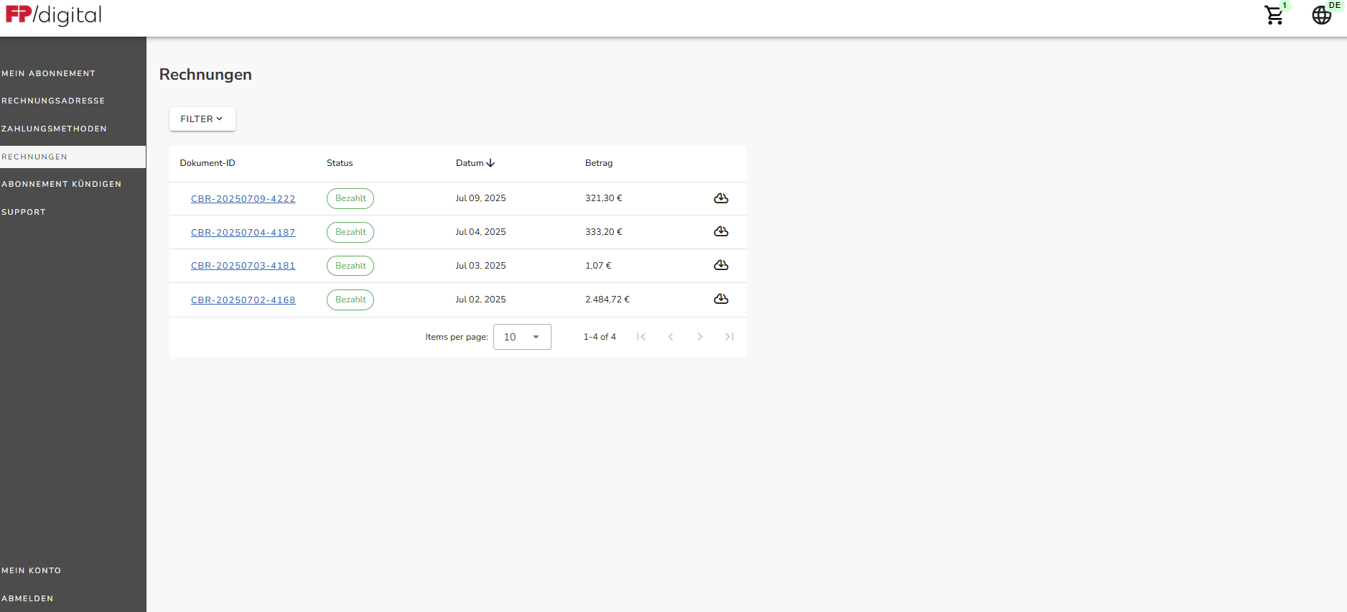
Task: Download invoice CBR-20250703-4181 via cloud icon
Action: click(720, 266)
